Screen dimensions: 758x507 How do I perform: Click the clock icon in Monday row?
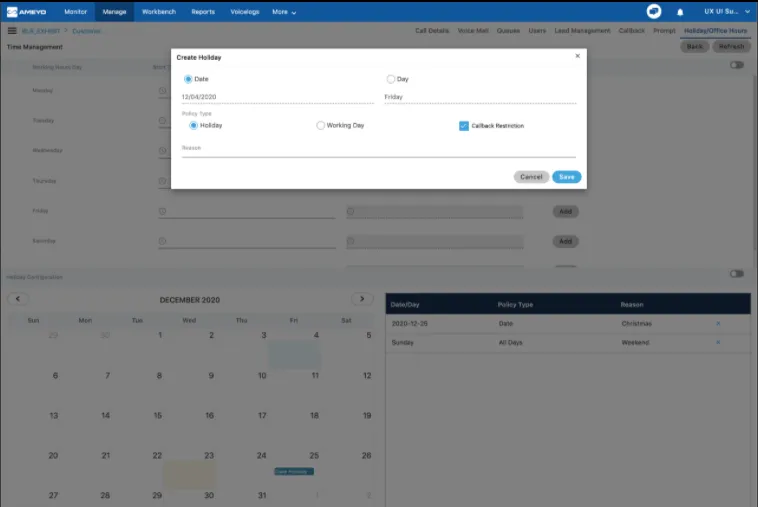(x=162, y=90)
